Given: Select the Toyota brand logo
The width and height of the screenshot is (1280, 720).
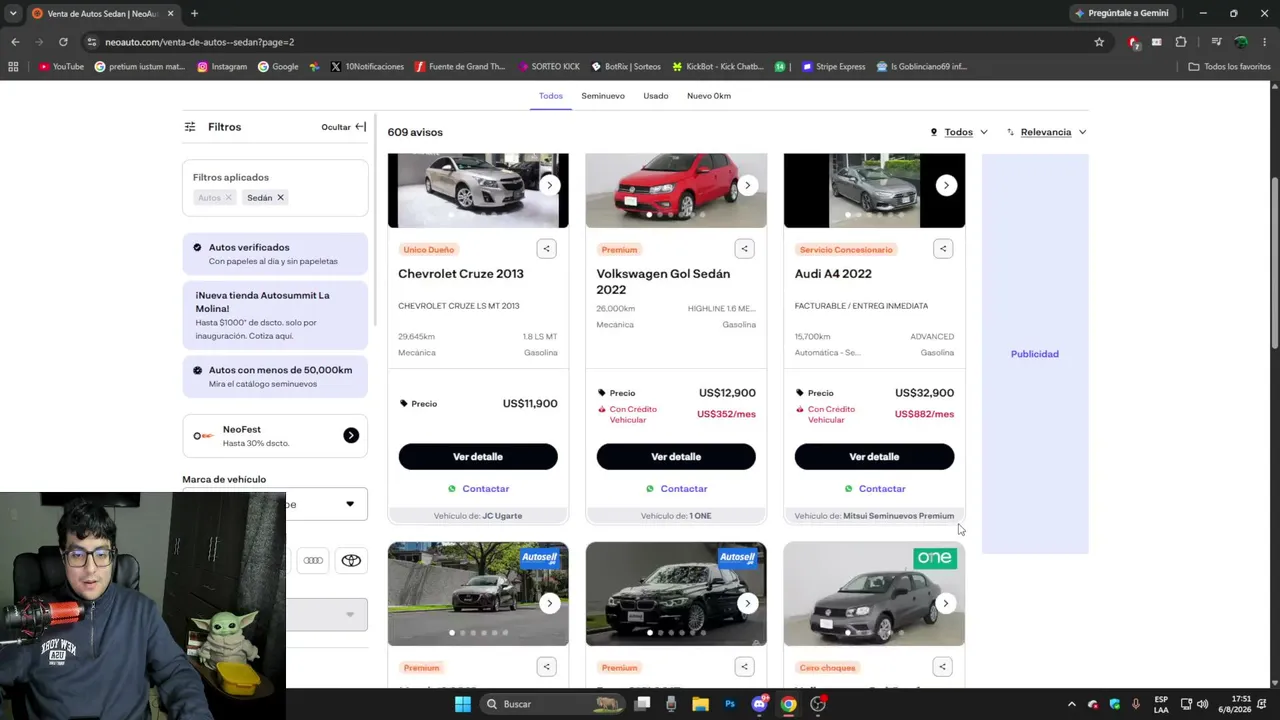Looking at the screenshot, I should (x=351, y=560).
